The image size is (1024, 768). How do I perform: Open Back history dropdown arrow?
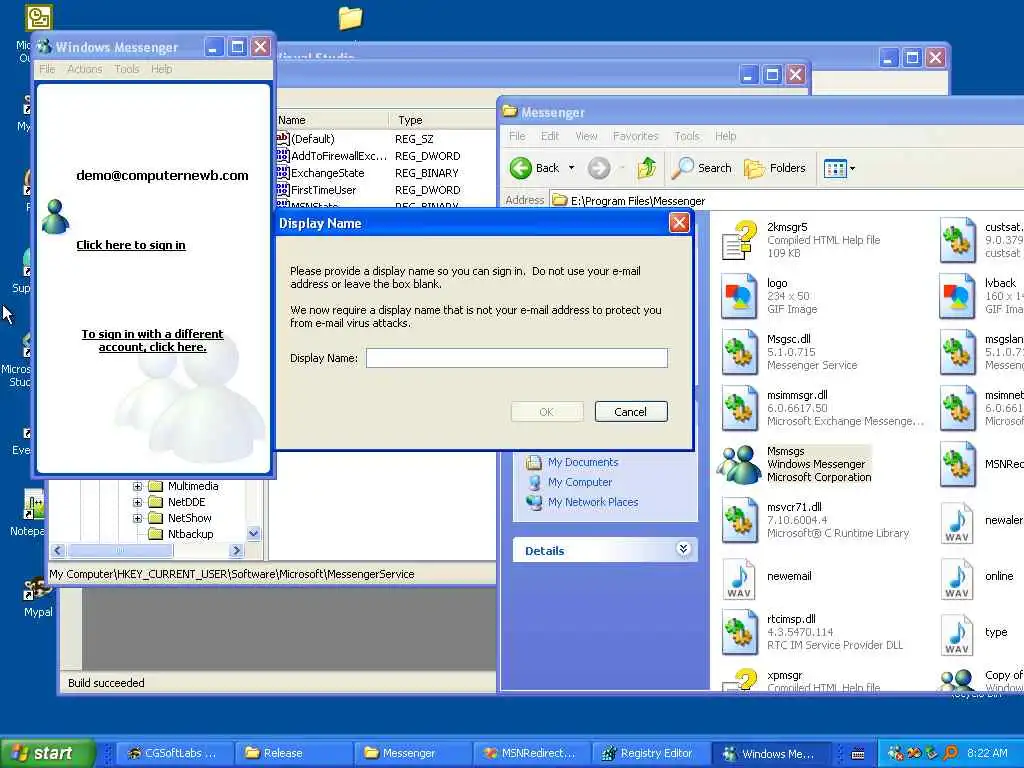pyautogui.click(x=571, y=168)
